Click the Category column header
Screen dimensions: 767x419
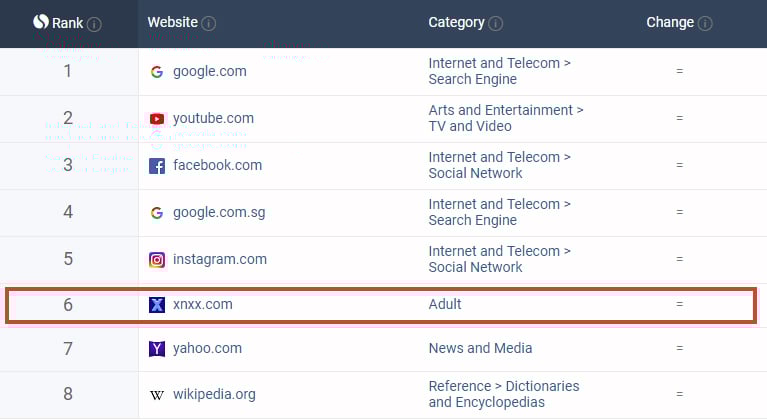[456, 23]
